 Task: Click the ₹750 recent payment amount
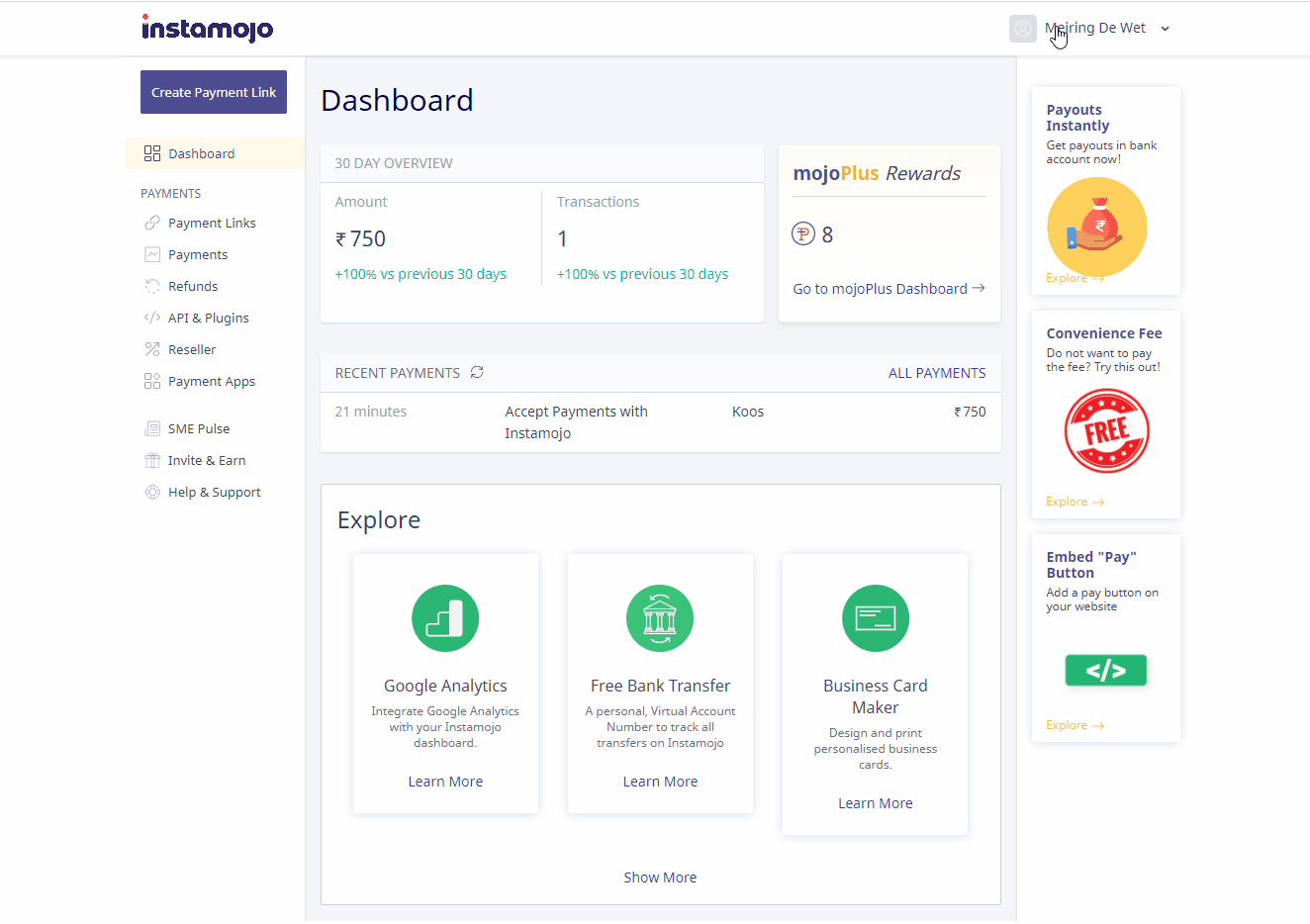(970, 412)
